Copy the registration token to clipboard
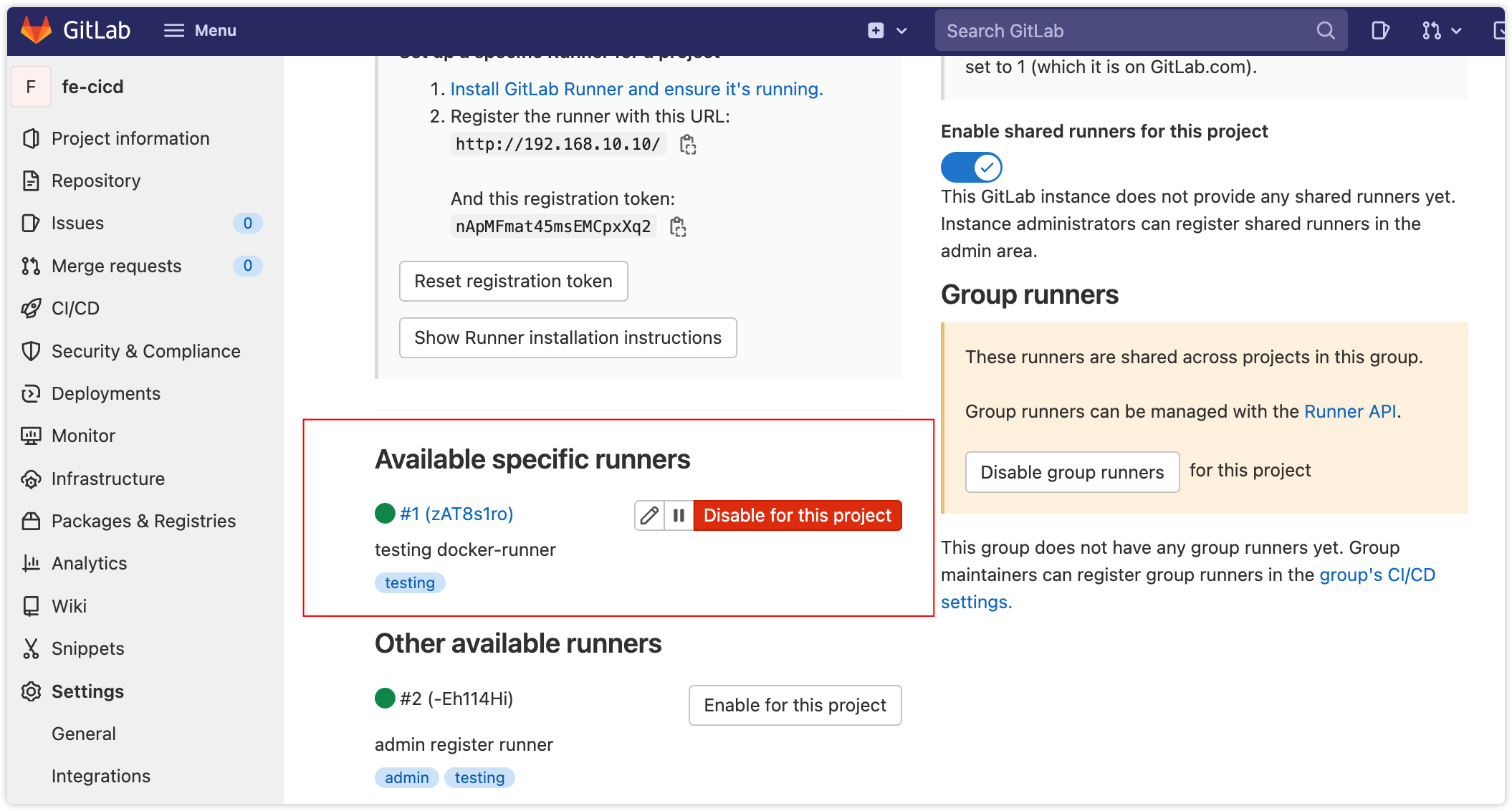The width and height of the screenshot is (1512, 811). click(x=678, y=227)
